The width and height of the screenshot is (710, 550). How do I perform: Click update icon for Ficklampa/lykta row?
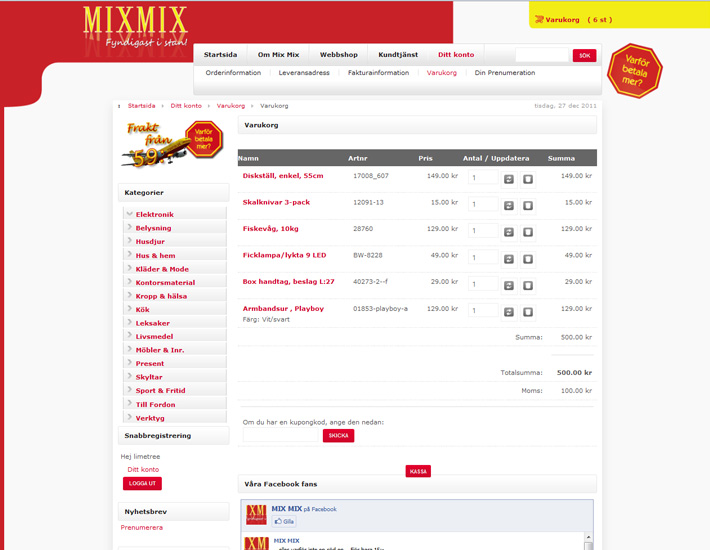tap(509, 259)
